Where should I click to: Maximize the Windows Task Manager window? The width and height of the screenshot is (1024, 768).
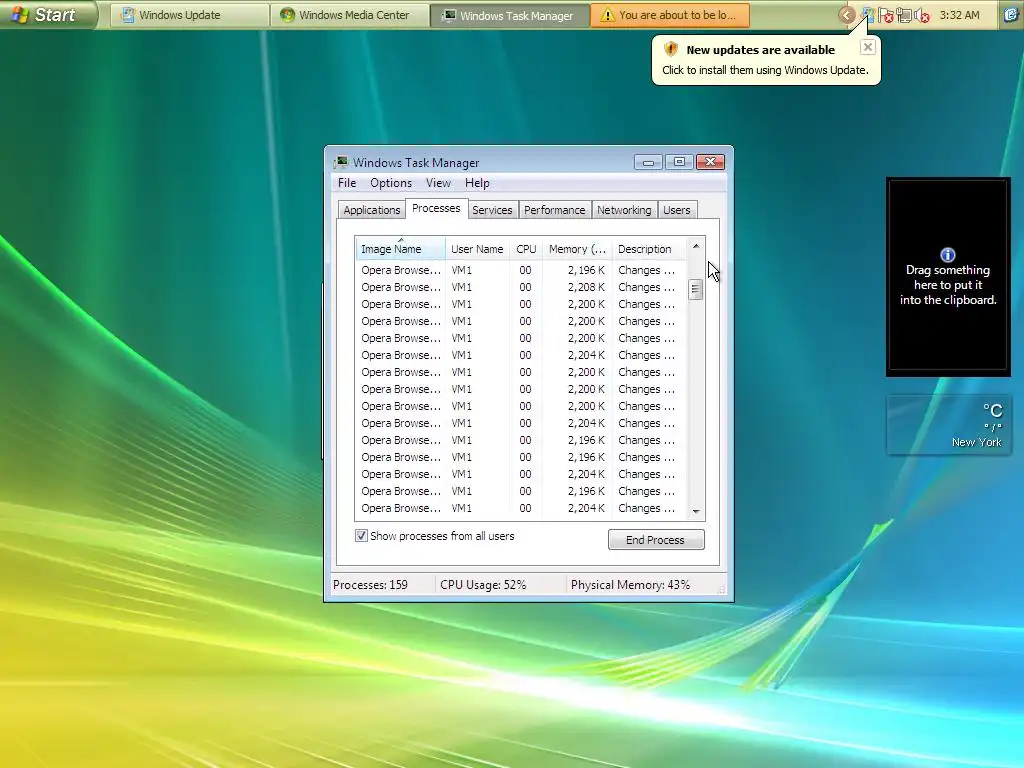679,162
